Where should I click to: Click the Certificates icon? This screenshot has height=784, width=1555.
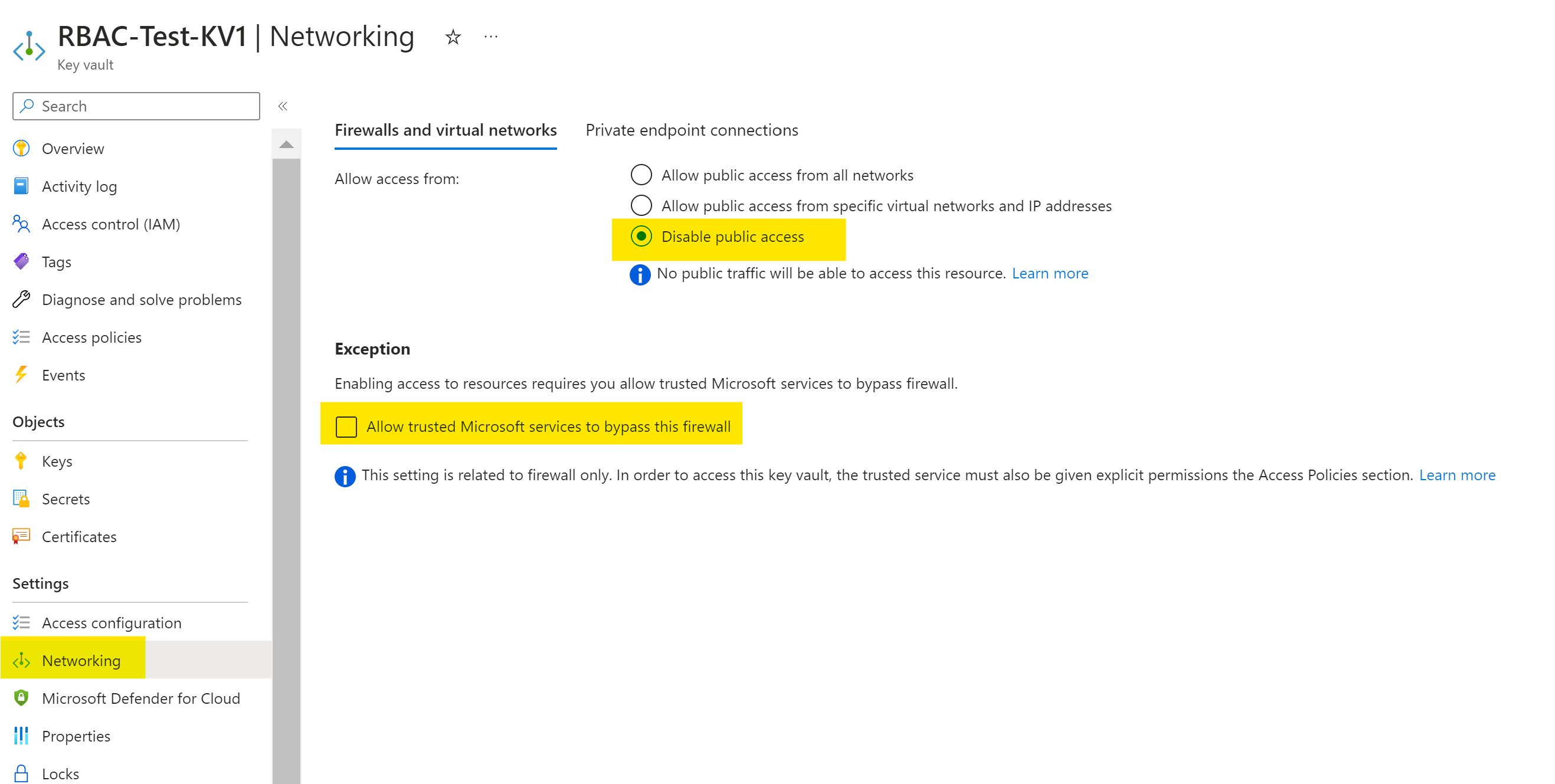tap(22, 537)
